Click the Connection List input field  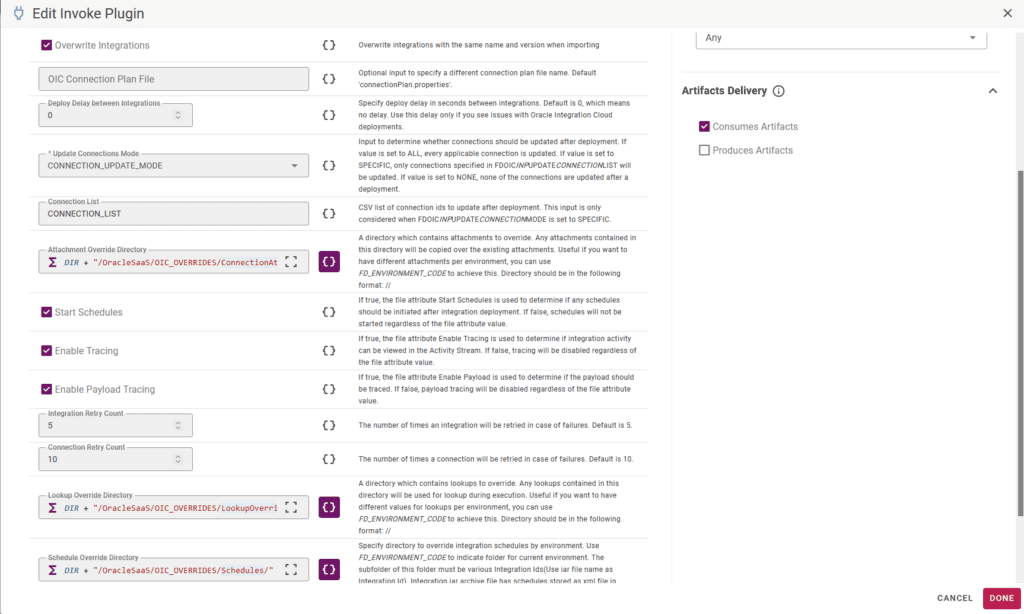tap(174, 214)
